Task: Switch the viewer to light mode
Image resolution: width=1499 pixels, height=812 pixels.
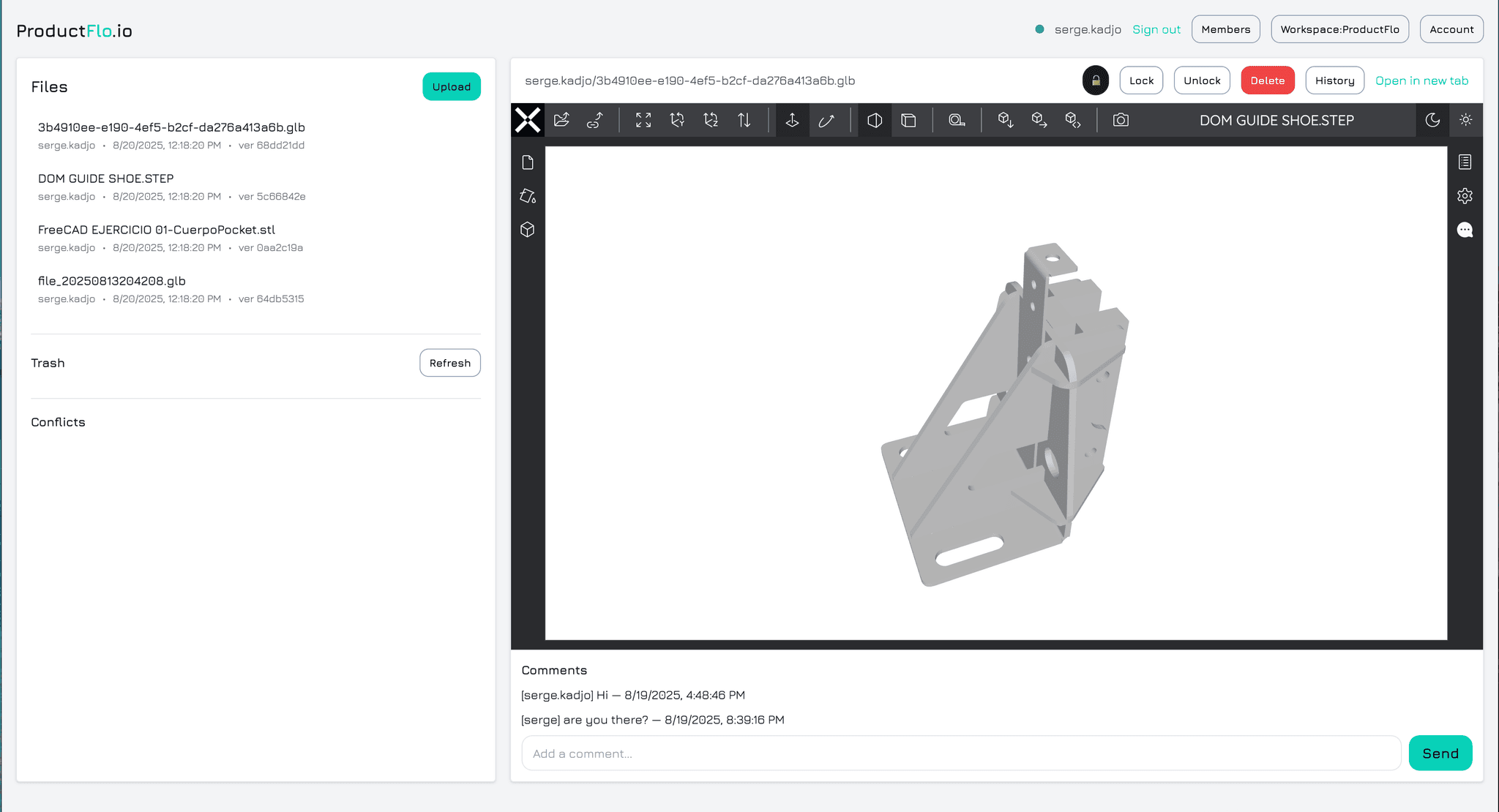Action: pyautogui.click(x=1467, y=120)
